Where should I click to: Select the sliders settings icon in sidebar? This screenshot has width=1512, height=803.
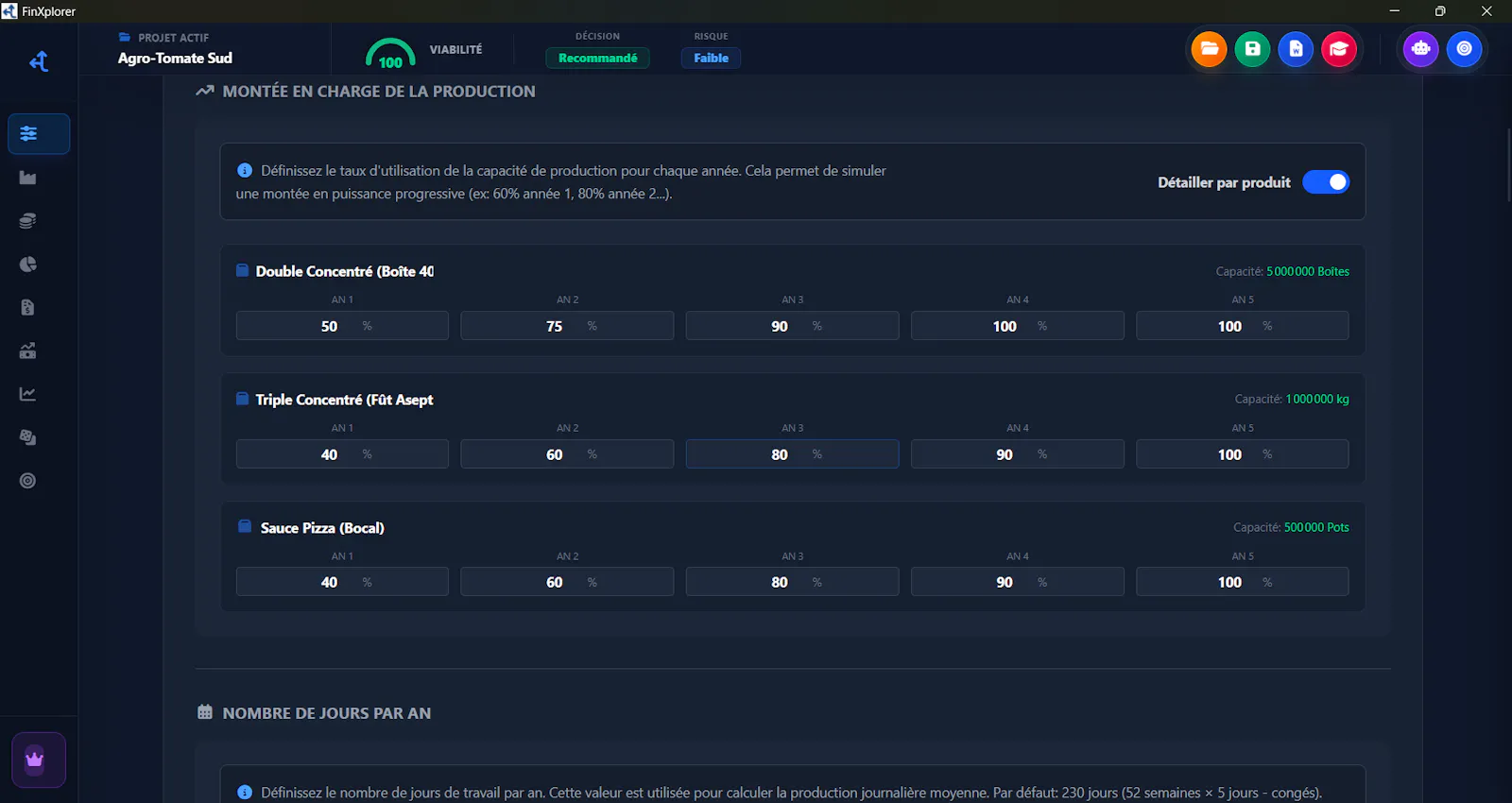39,133
